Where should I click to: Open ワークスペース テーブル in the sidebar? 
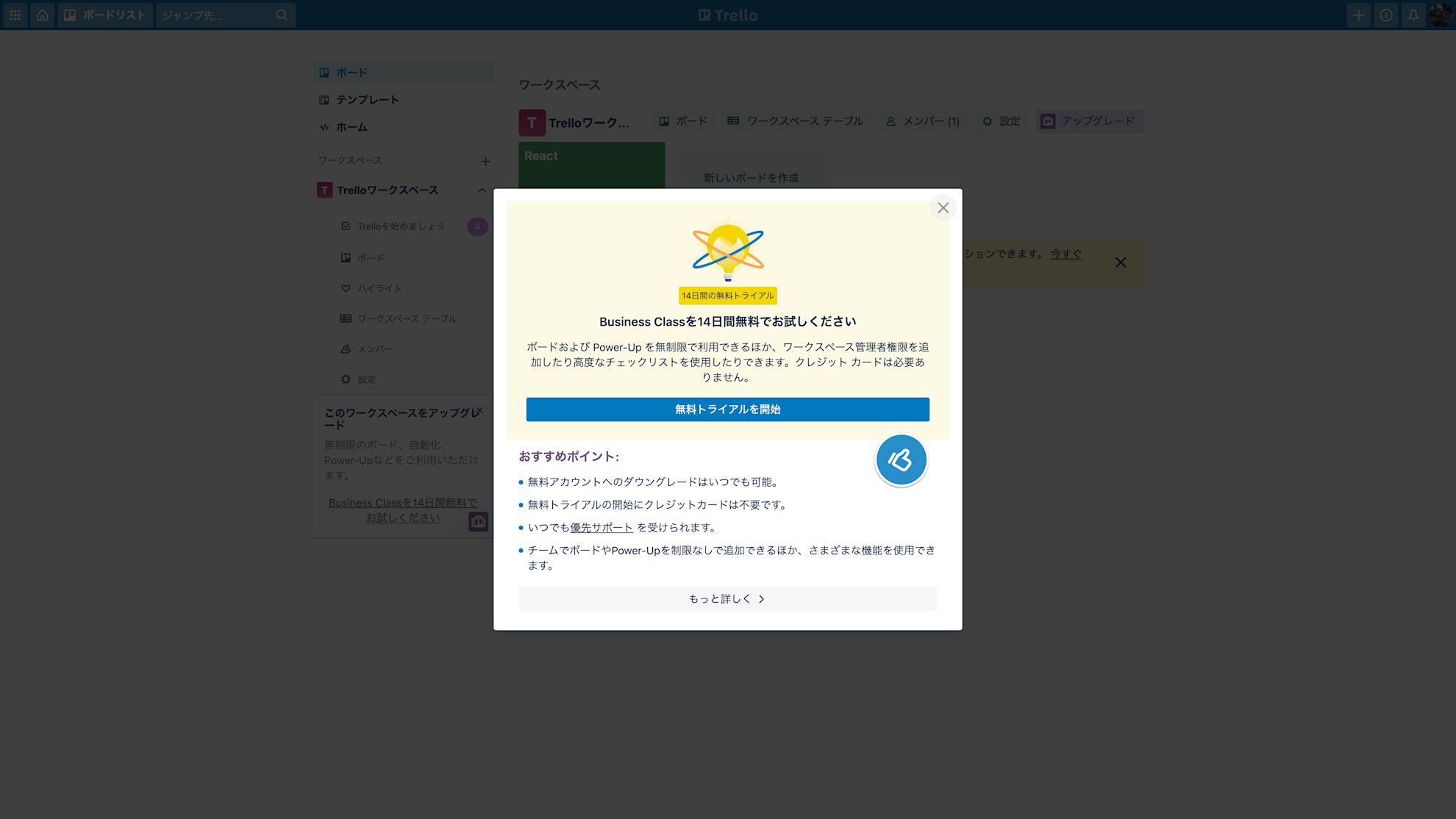(x=407, y=318)
